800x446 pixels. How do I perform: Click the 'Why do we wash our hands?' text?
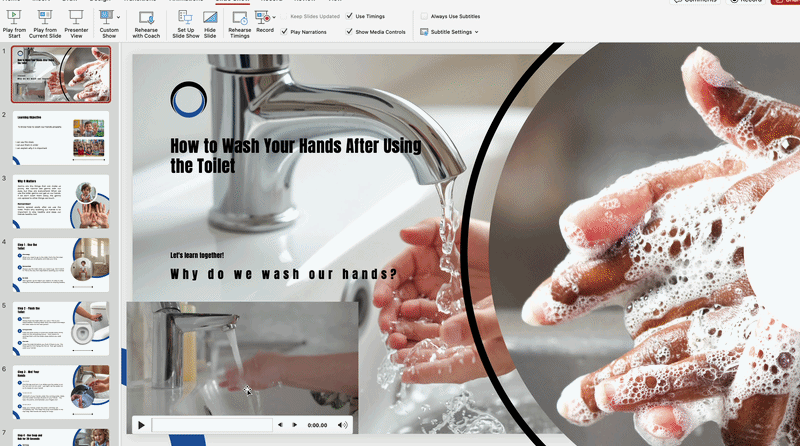[283, 274]
